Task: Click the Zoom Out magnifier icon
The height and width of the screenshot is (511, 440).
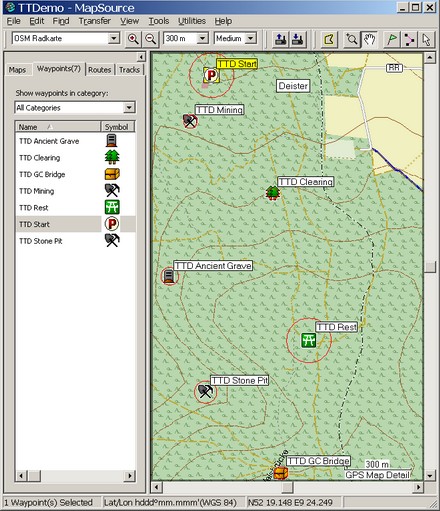Action: pos(151,39)
